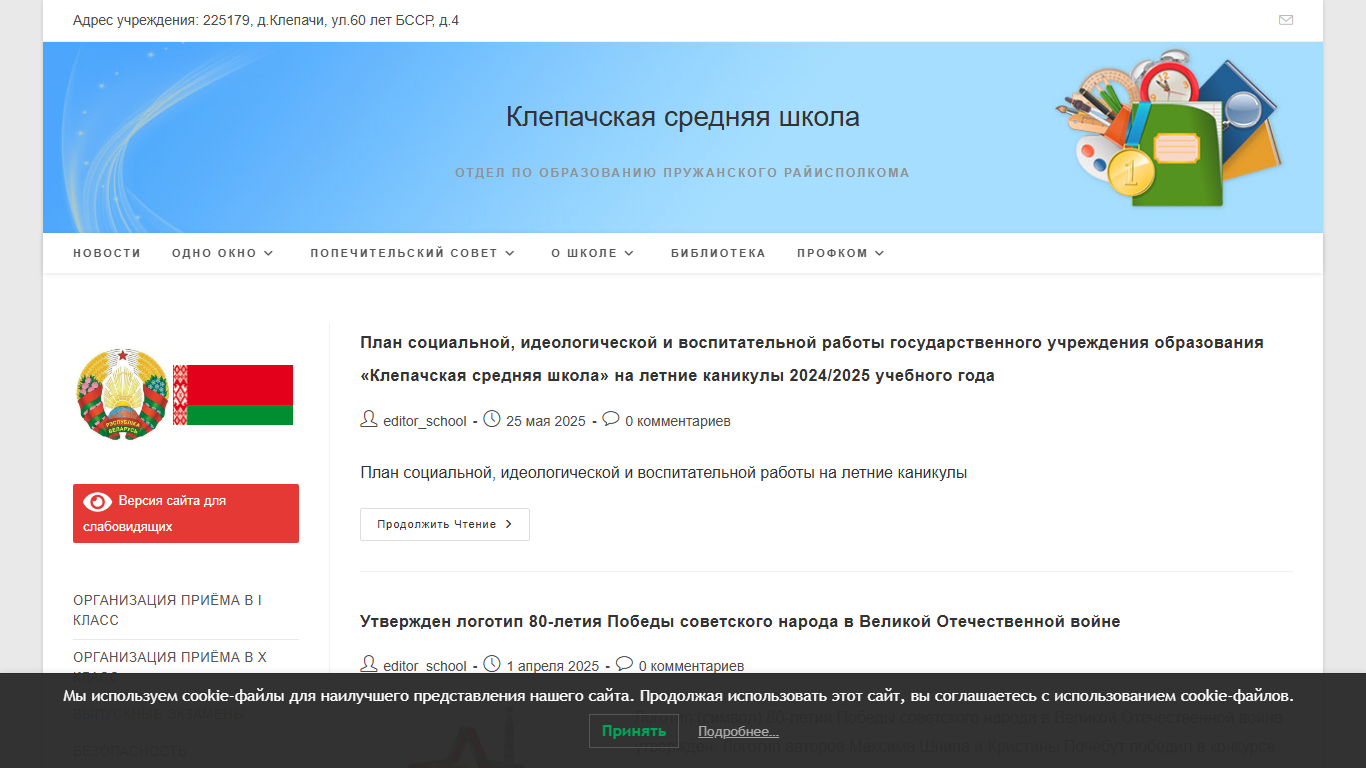Click Продолжить Чтение button
Screen dimensions: 1366x768
[445, 524]
